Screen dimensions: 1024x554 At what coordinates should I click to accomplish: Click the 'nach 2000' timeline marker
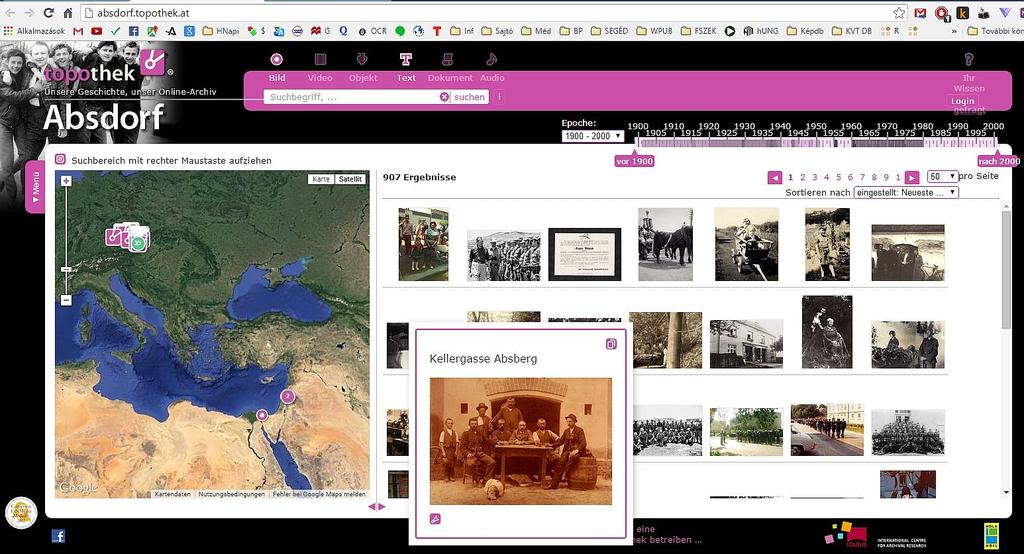[999, 161]
